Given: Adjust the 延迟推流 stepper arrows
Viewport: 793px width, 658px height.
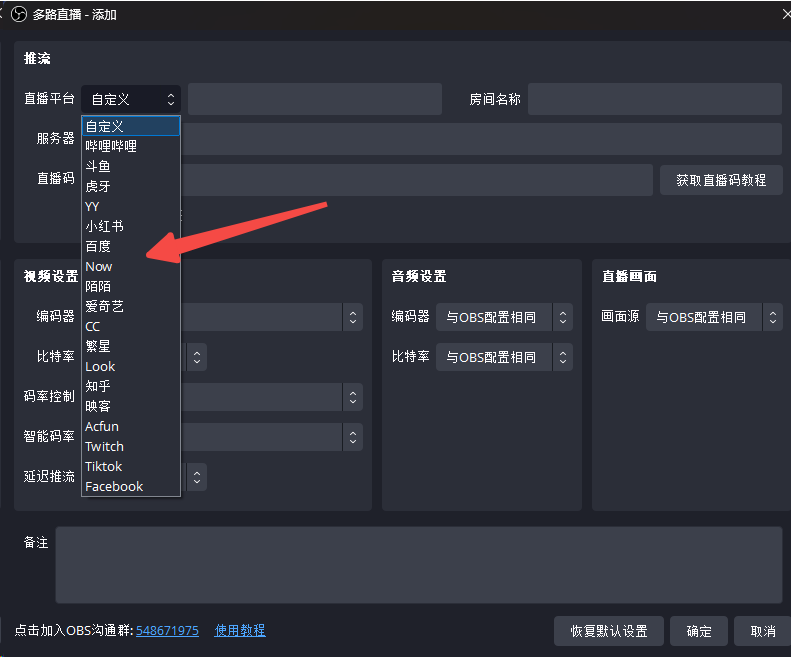Looking at the screenshot, I should point(197,477).
